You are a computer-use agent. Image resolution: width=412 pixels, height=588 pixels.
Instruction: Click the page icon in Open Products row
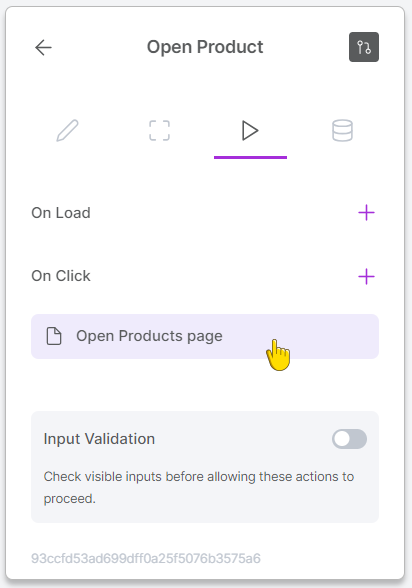[54, 336]
